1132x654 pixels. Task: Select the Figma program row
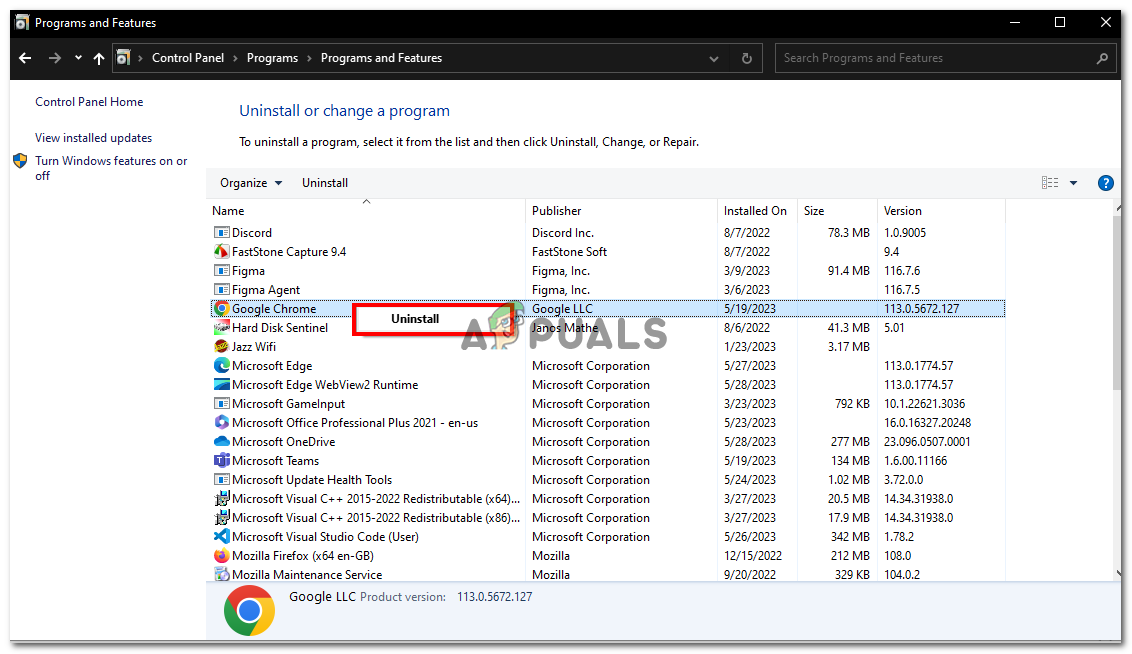pyautogui.click(x=607, y=271)
